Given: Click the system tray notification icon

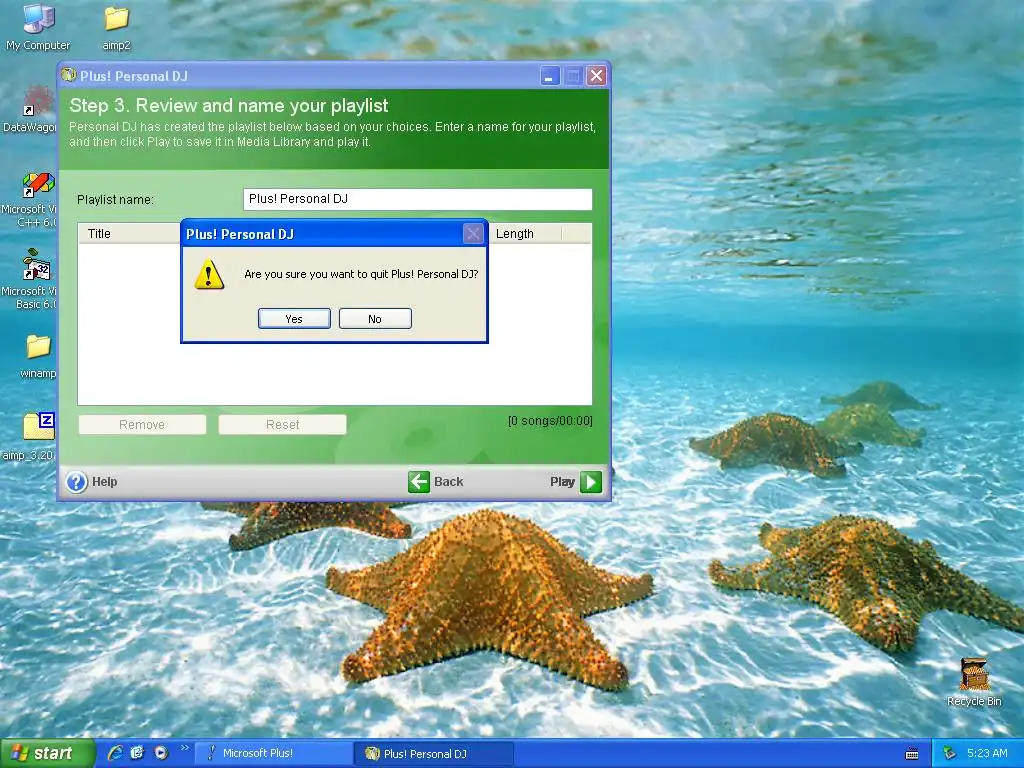Looking at the screenshot, I should click(x=950, y=754).
